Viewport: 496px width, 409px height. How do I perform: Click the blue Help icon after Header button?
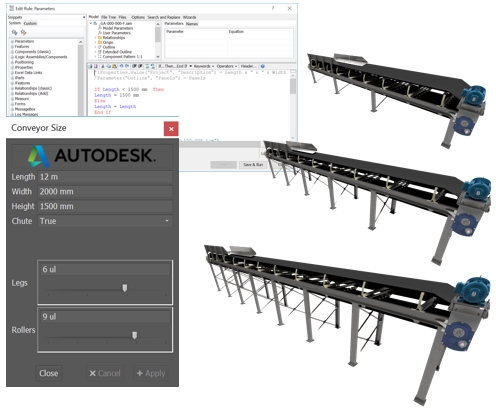point(263,66)
